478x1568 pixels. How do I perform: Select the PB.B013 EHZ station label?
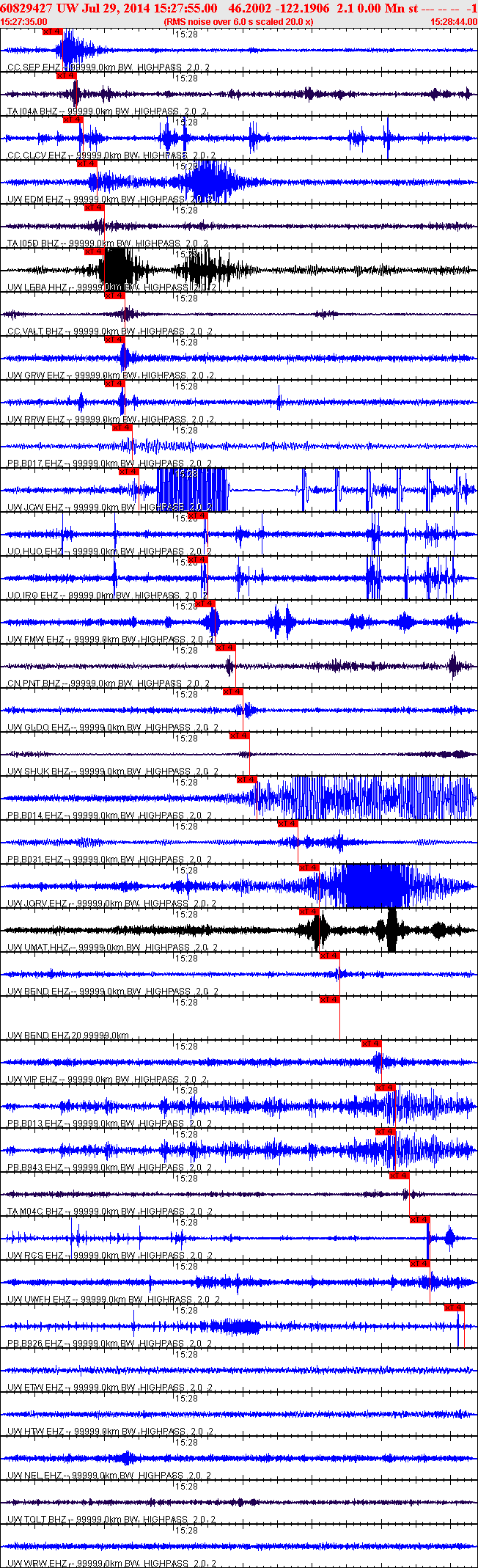(109, 1124)
